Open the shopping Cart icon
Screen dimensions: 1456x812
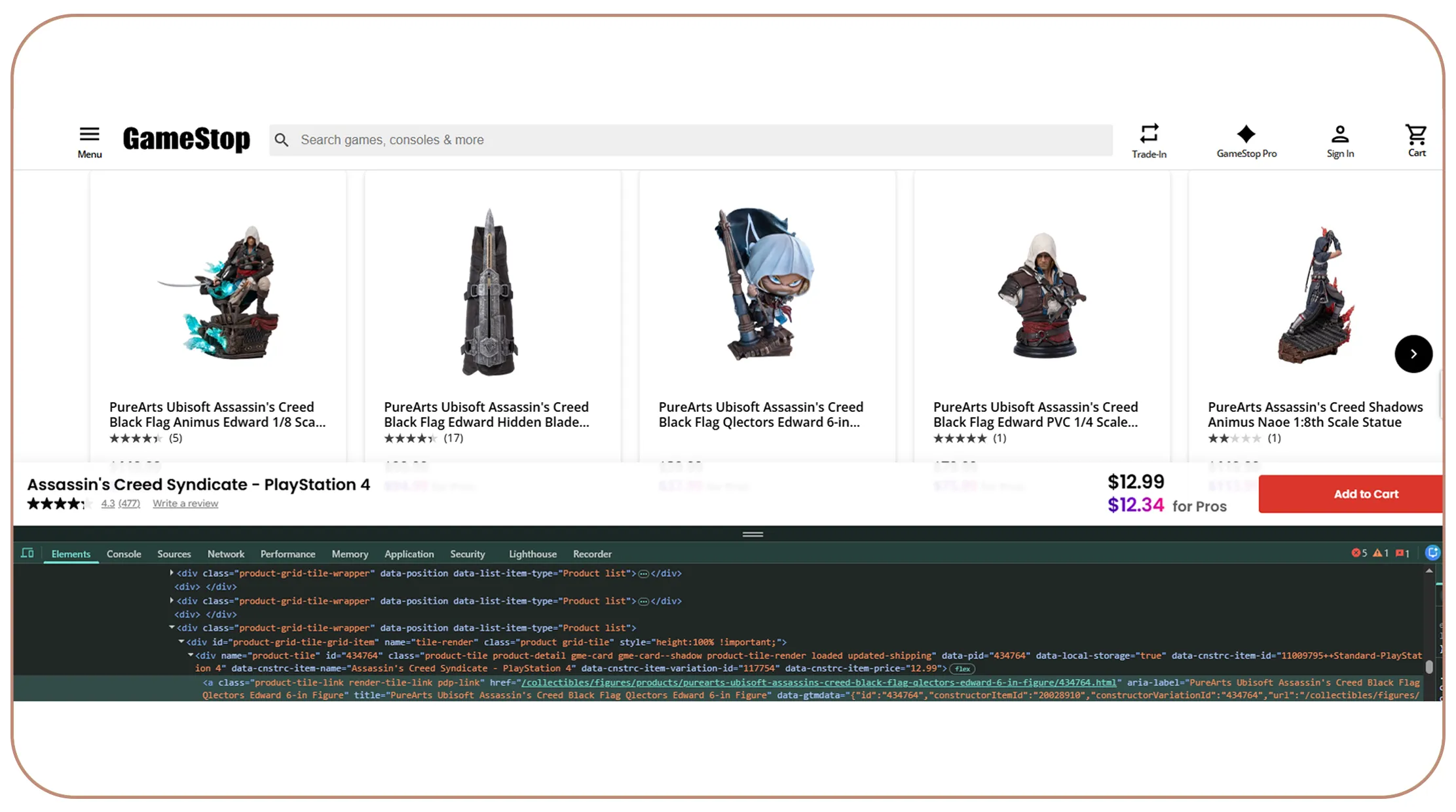point(1416,134)
